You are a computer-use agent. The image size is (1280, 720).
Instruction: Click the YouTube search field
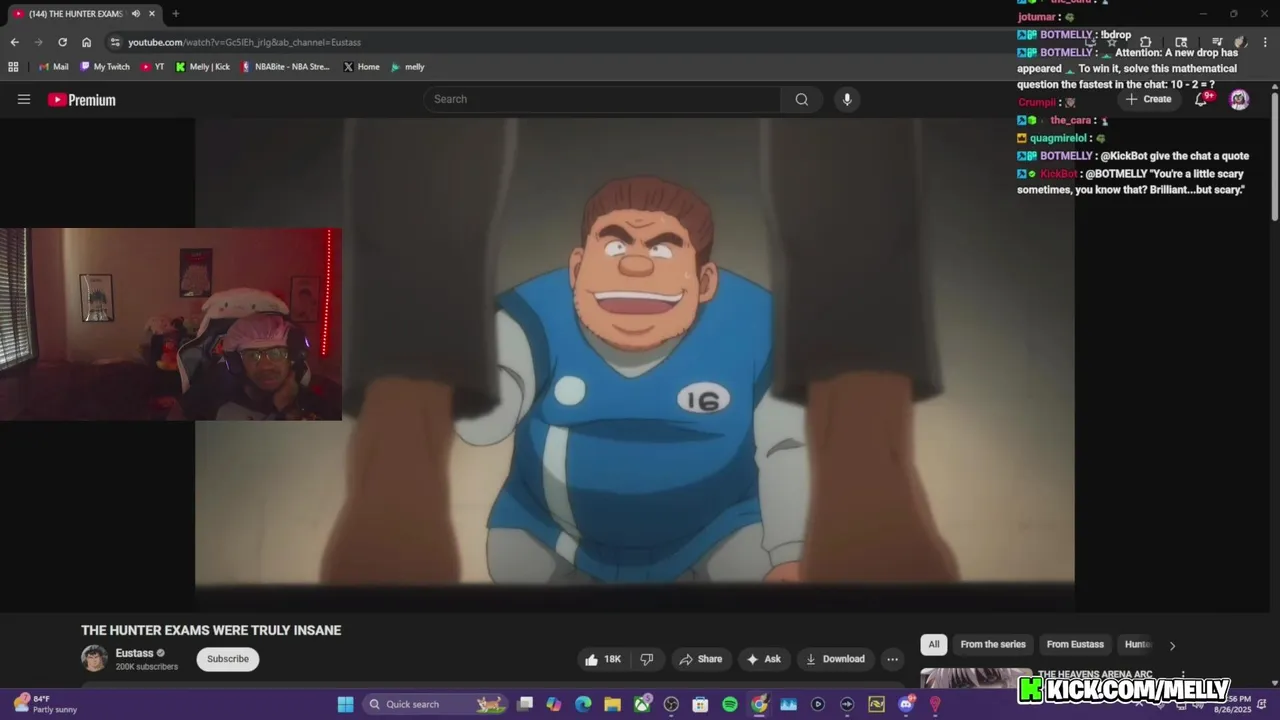pos(602,99)
